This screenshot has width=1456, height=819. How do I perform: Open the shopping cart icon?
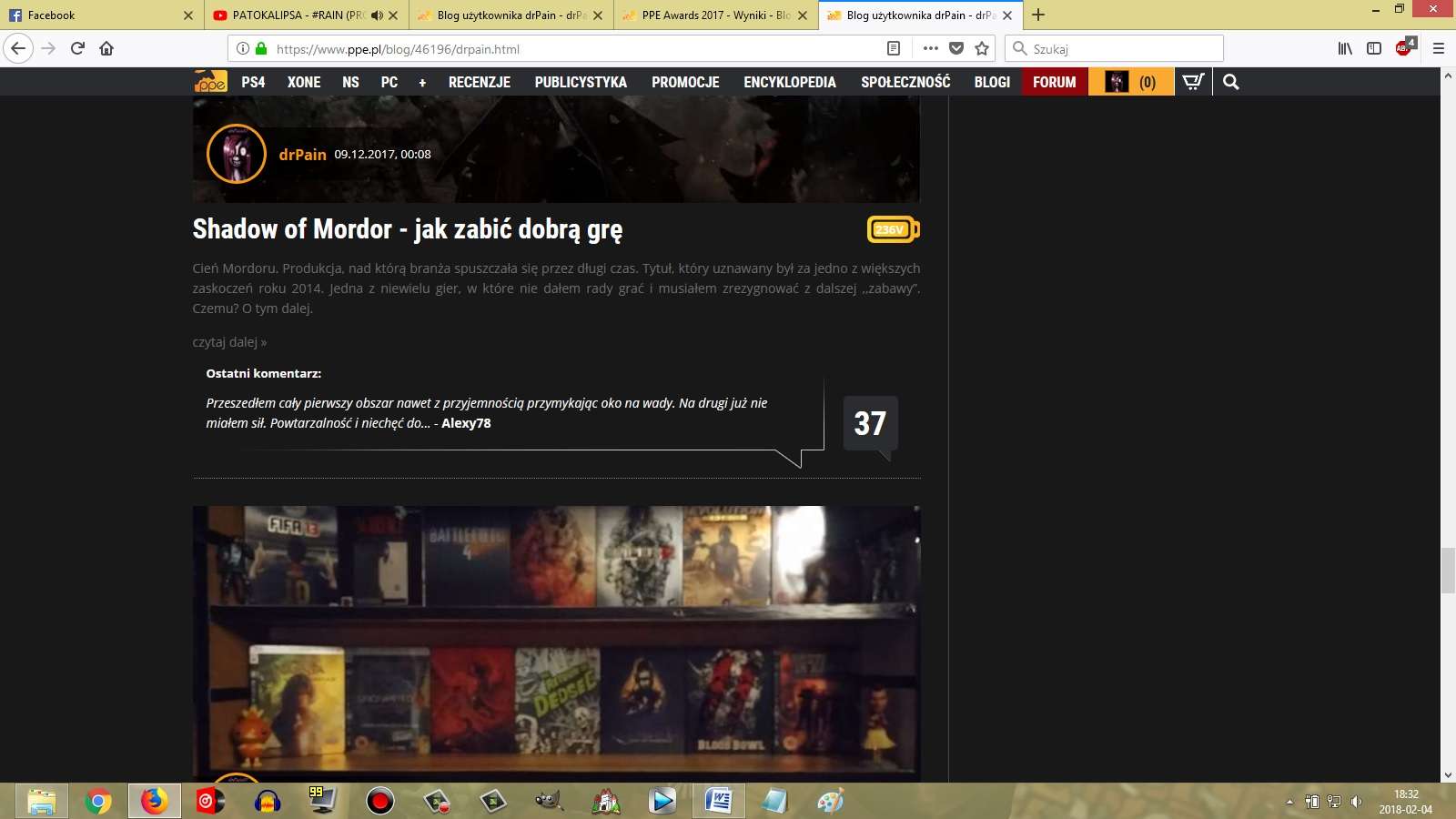1193,82
